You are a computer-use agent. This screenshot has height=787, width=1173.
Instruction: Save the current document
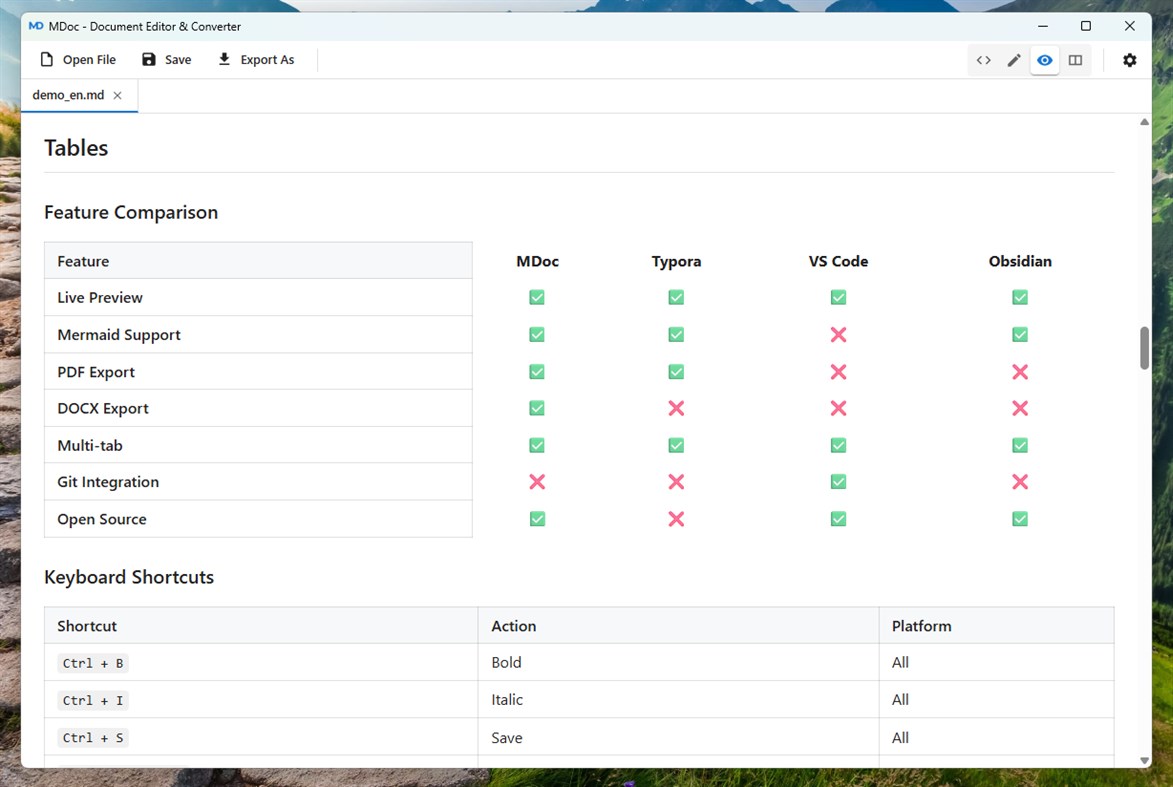[x=167, y=60]
